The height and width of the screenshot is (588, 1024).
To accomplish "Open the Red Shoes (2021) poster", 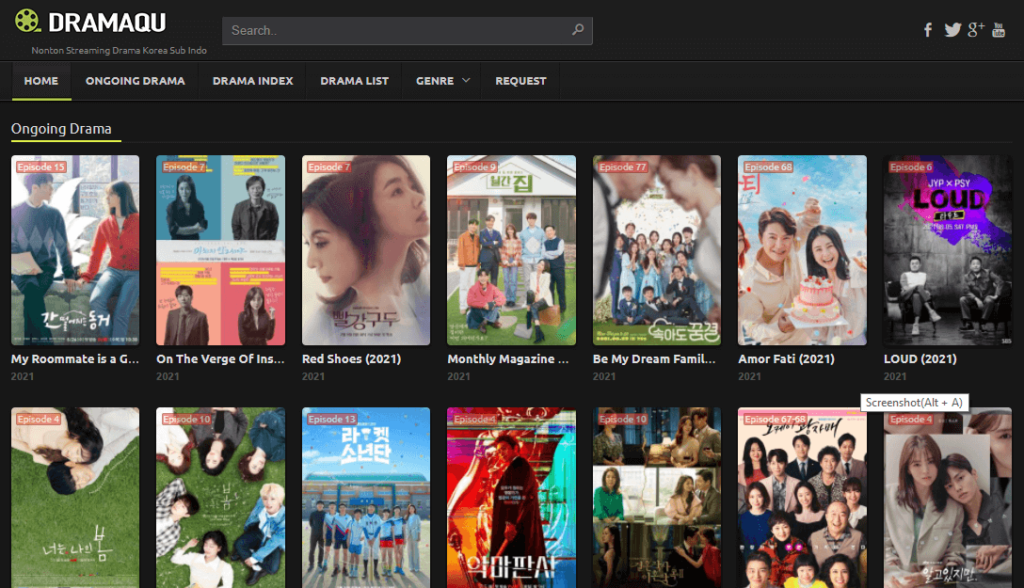I will coord(366,250).
